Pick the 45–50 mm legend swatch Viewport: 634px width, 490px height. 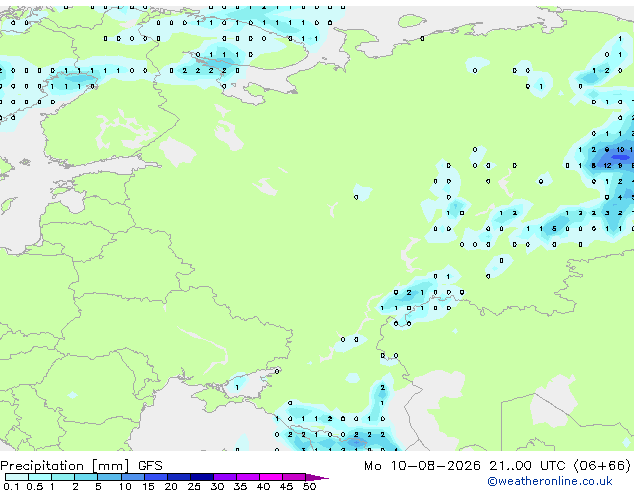point(294,477)
